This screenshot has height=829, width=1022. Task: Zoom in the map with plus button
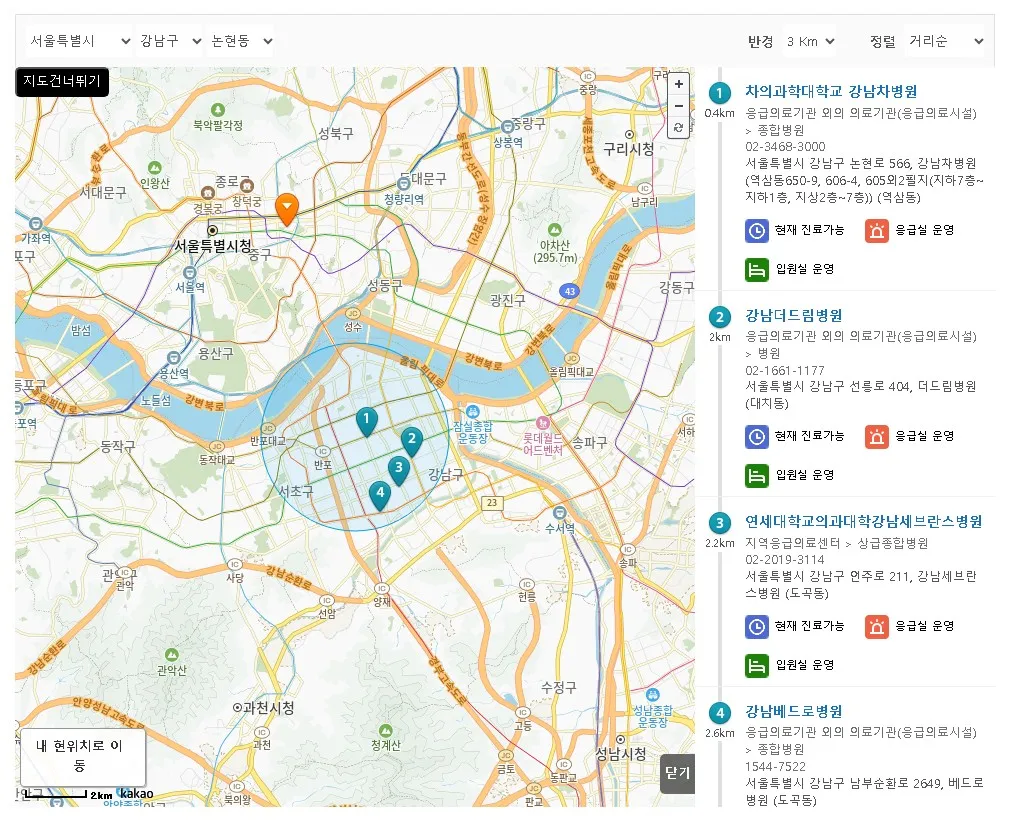[679, 84]
